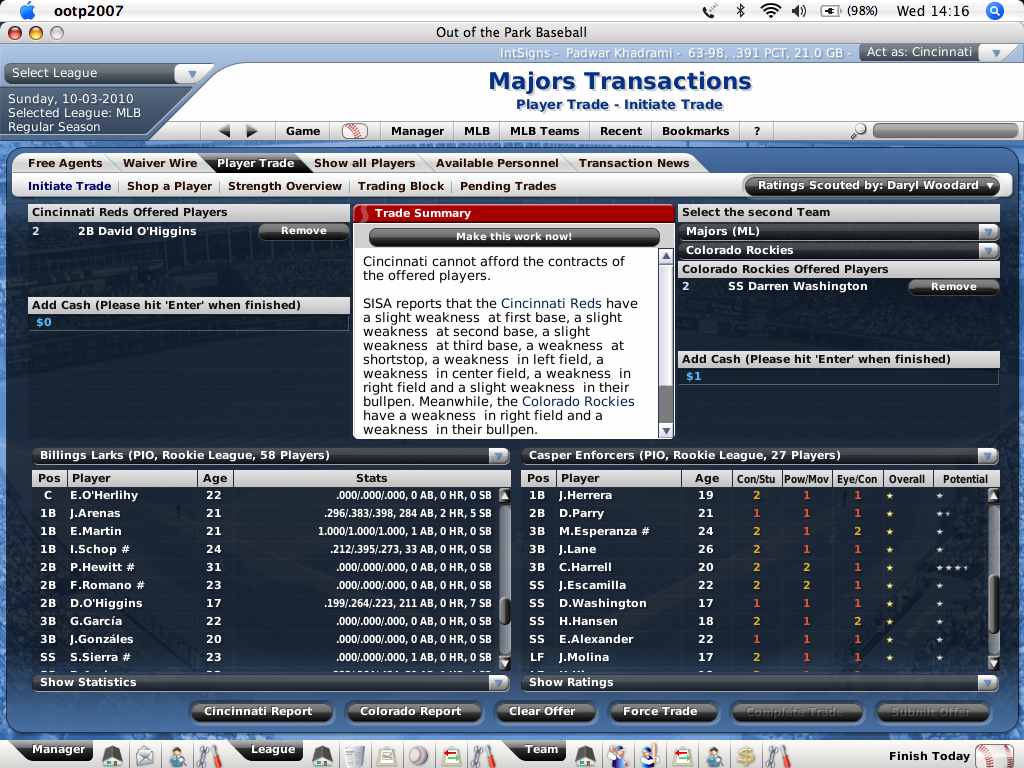This screenshot has width=1024, height=768.
Task: Open the Ratings Scouted by Daryl Woodard dropdown
Action: coord(872,185)
